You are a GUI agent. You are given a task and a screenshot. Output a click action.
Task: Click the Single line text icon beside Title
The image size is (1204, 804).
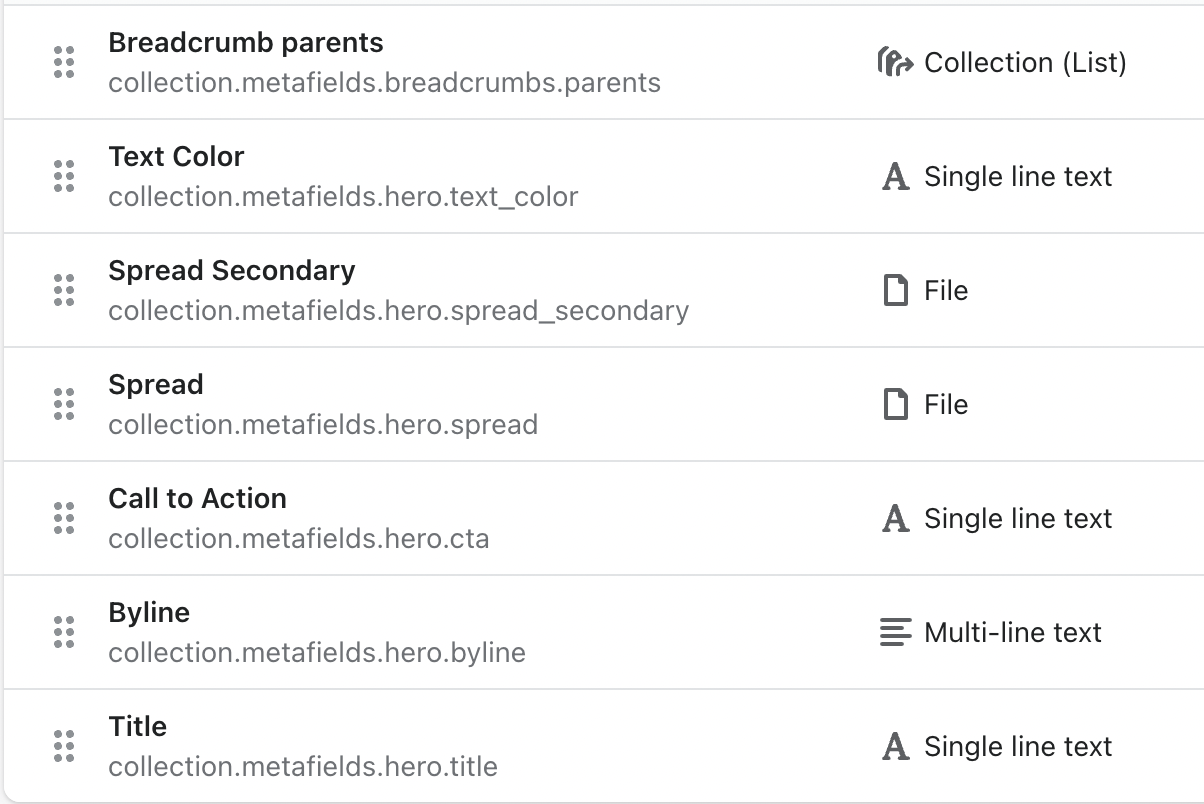pos(896,746)
